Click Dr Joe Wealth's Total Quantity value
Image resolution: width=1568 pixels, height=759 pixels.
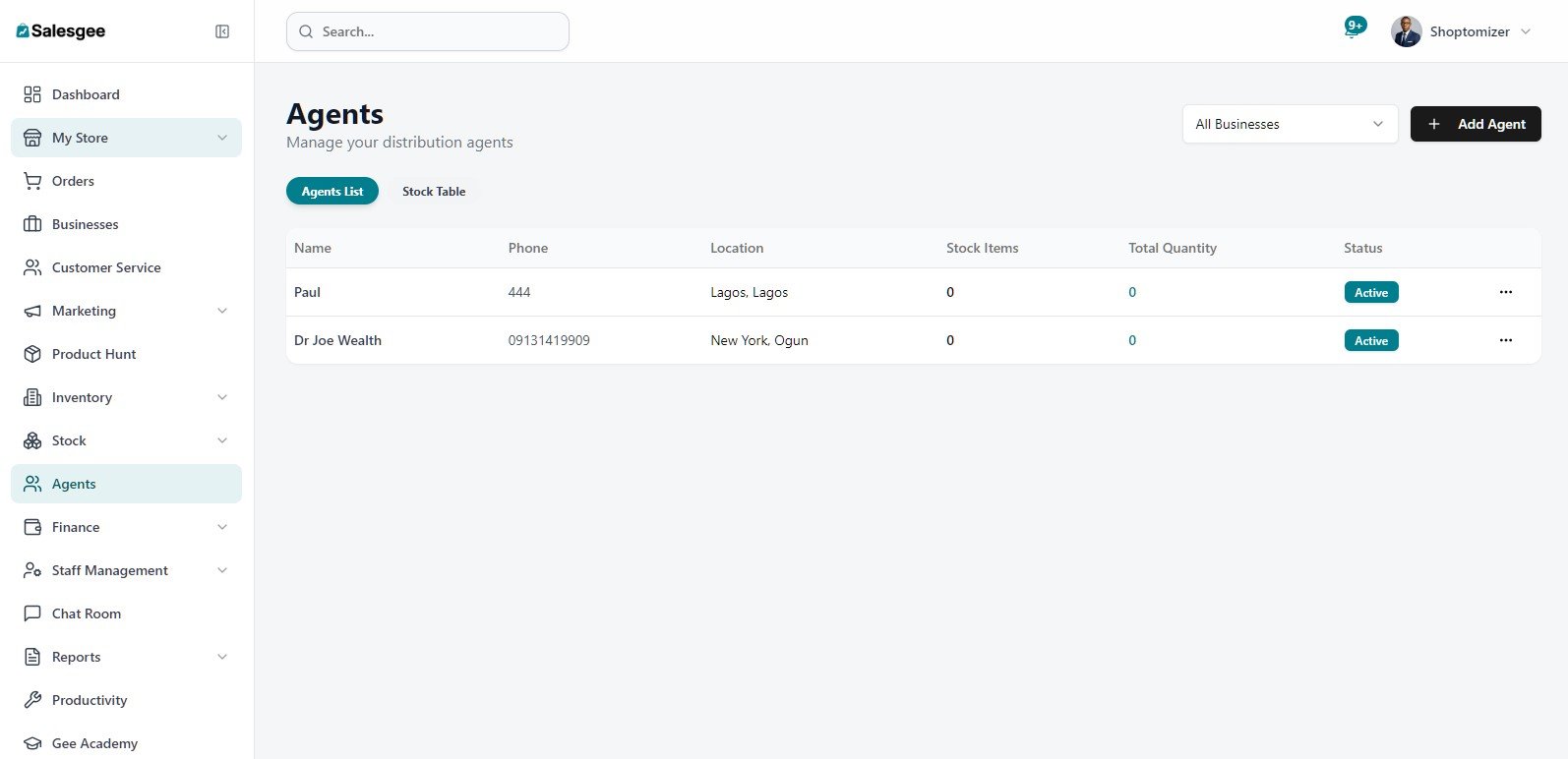point(1132,340)
